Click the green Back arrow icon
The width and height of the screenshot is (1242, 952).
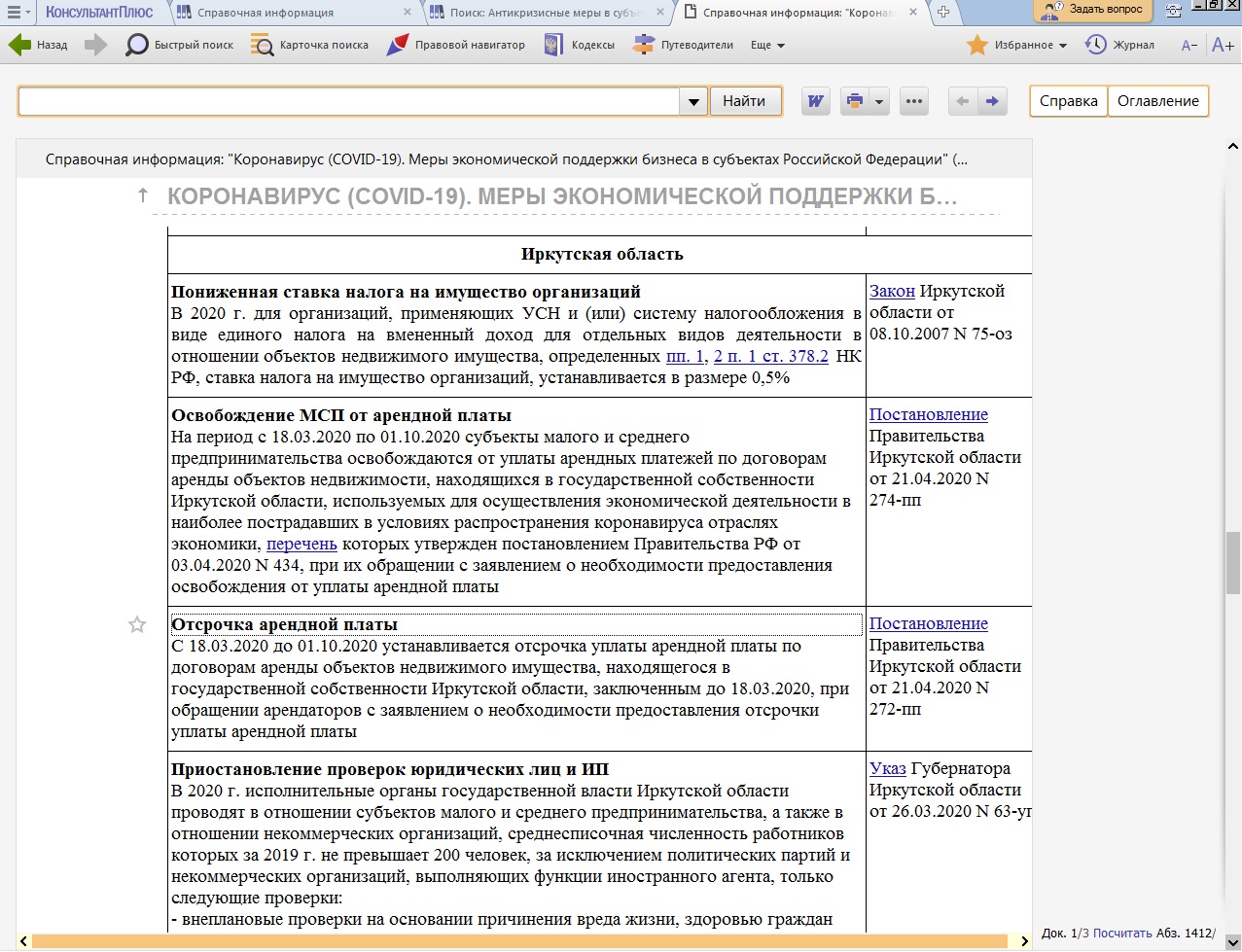click(20, 45)
